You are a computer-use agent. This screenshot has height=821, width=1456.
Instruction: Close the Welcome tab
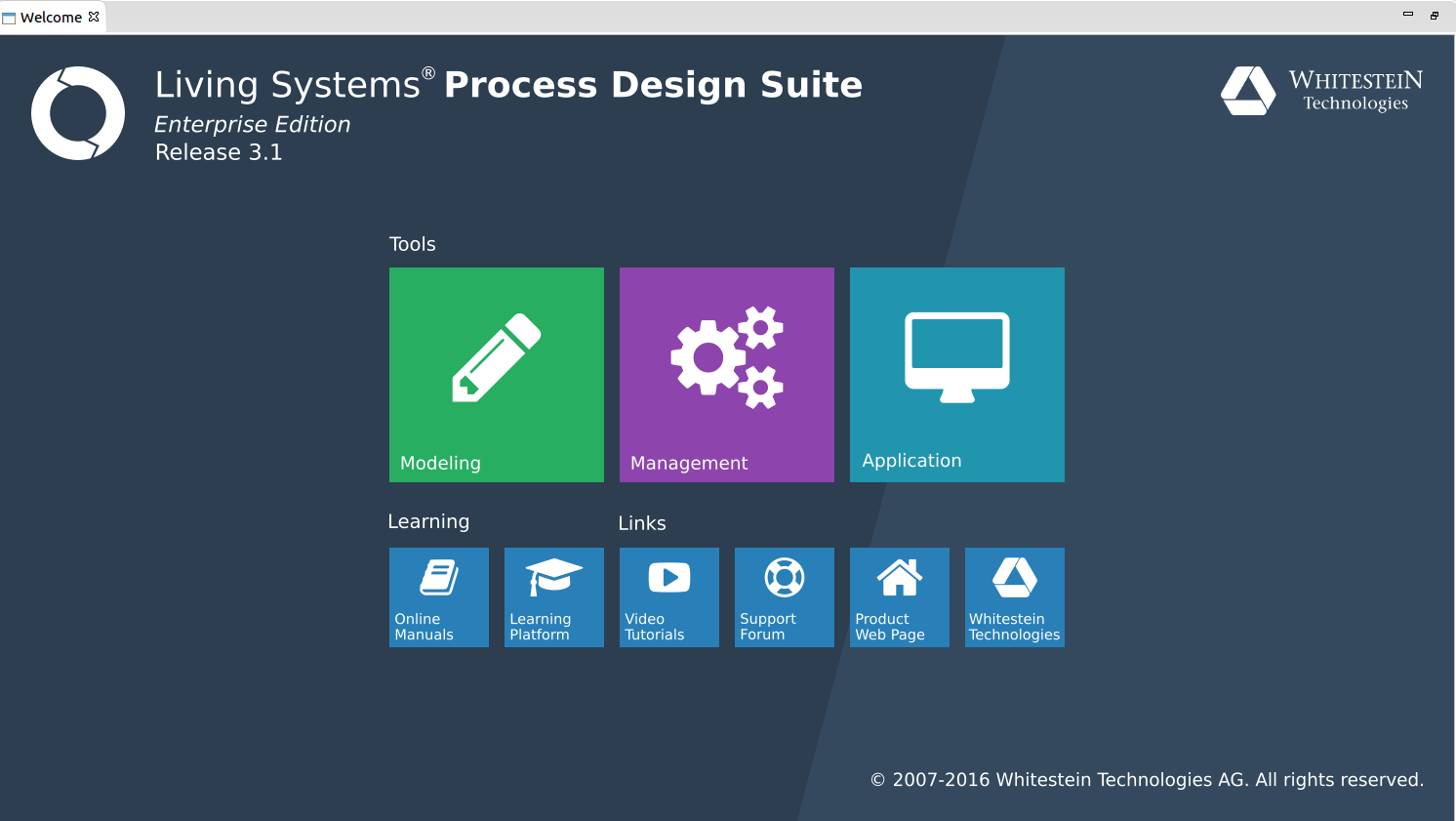click(x=94, y=17)
